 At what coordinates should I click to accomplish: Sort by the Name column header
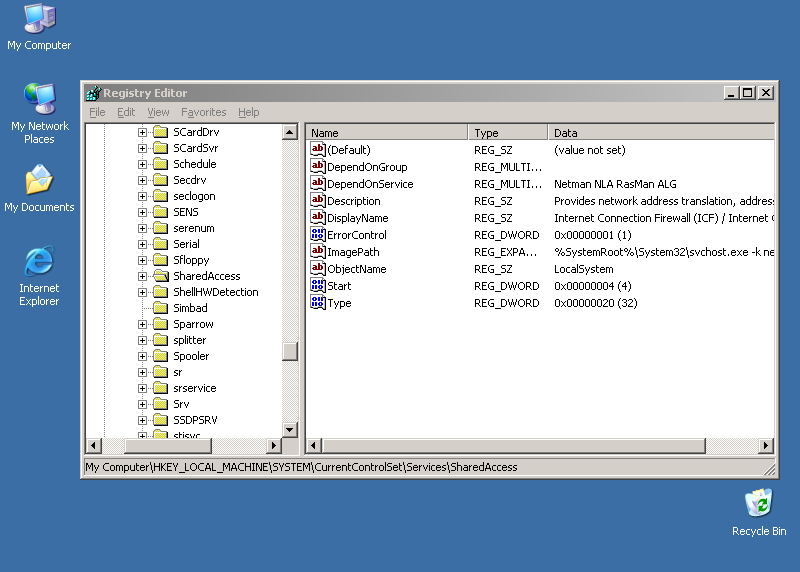click(386, 133)
